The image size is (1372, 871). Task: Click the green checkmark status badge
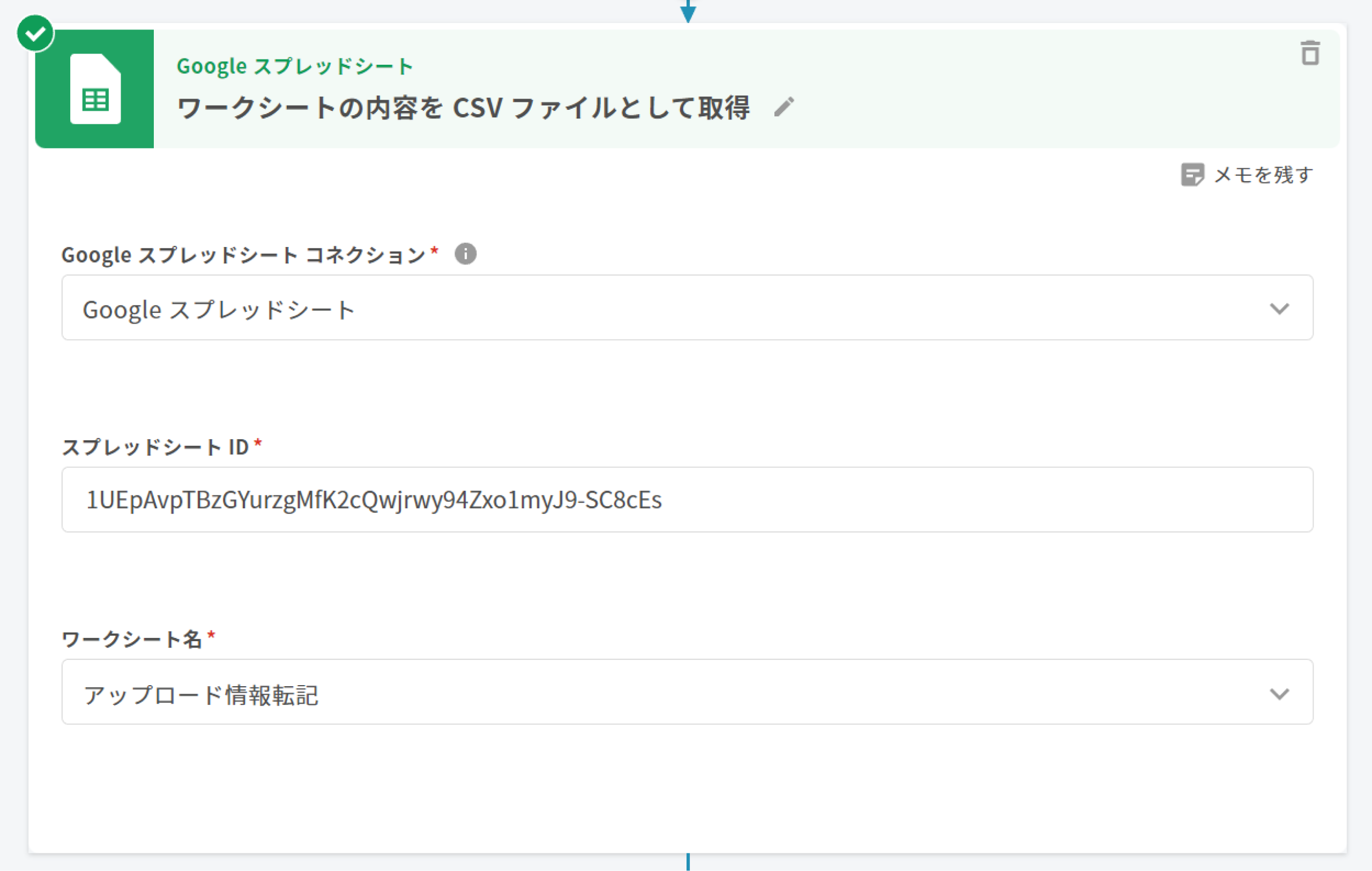click(x=35, y=34)
